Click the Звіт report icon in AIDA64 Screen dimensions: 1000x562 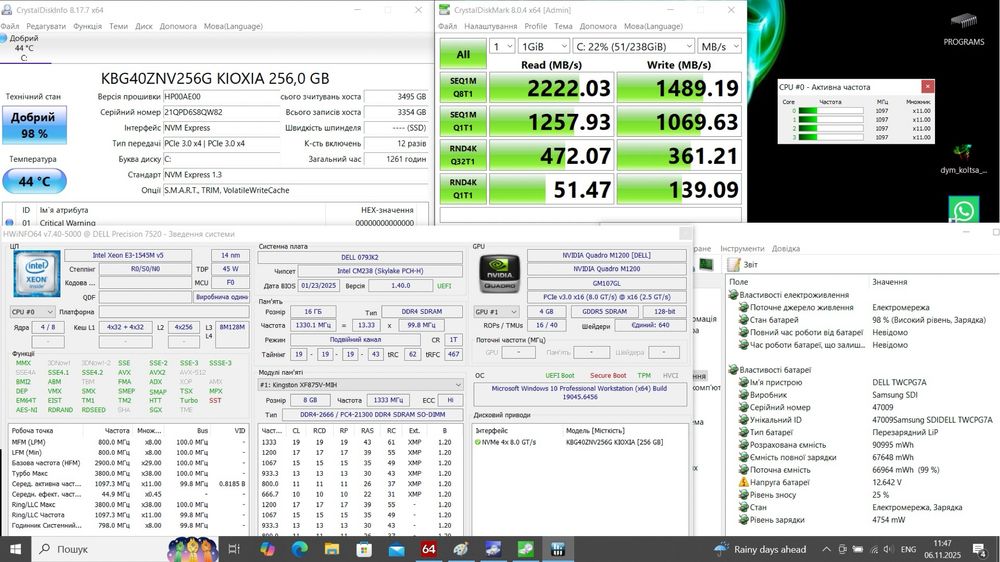click(x=734, y=264)
